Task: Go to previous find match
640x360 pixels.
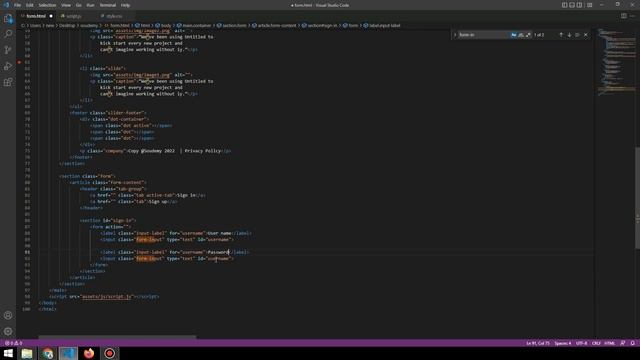Action: (x=561, y=35)
